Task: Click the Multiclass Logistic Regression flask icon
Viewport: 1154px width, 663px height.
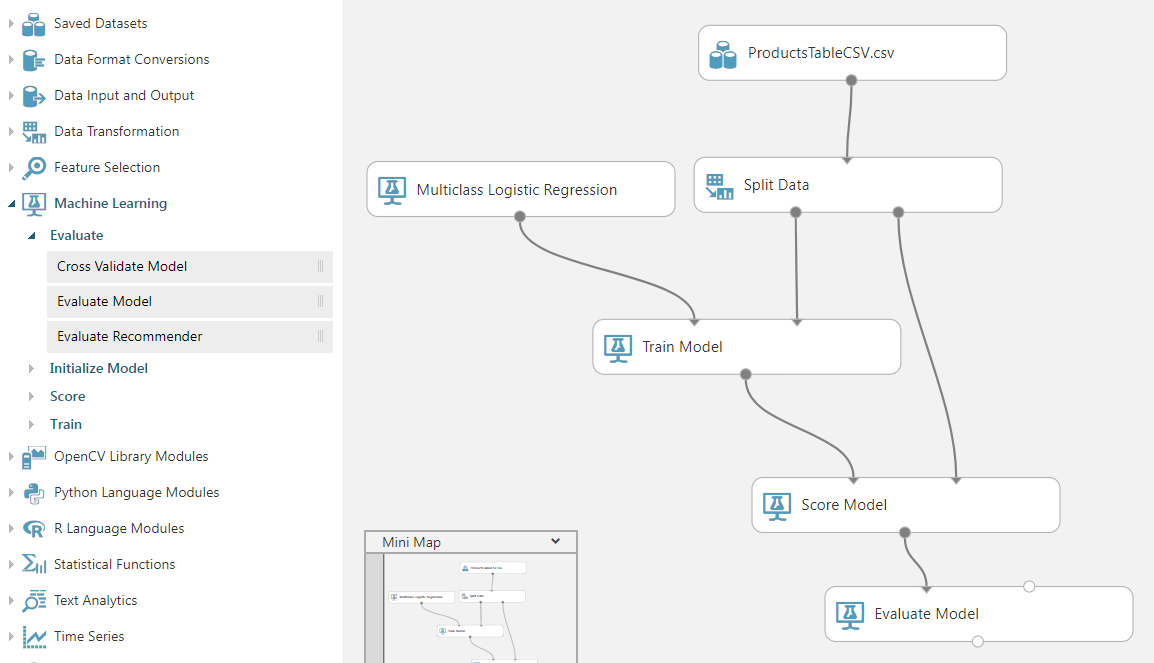Action: pos(390,188)
